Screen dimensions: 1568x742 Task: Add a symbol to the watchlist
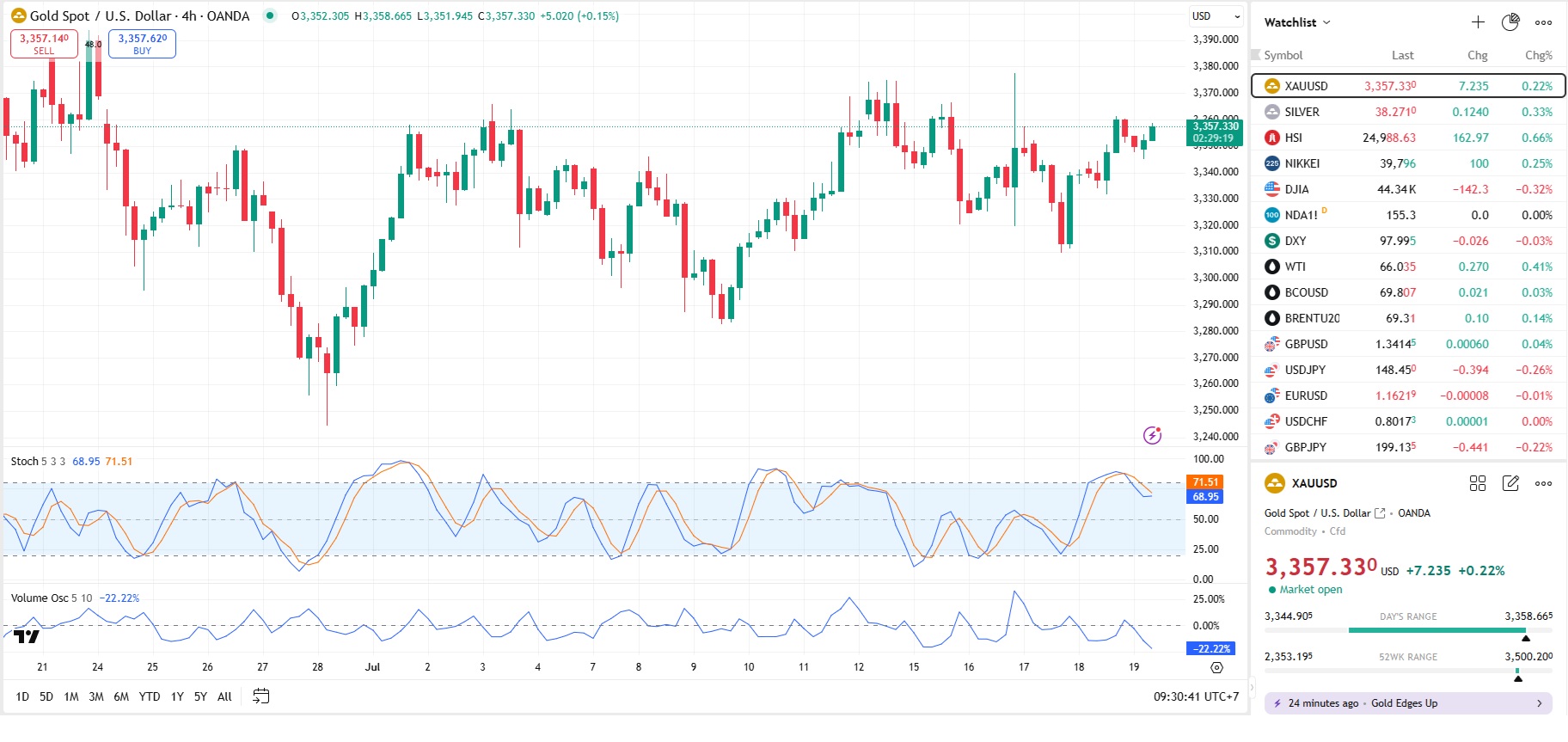(1478, 22)
